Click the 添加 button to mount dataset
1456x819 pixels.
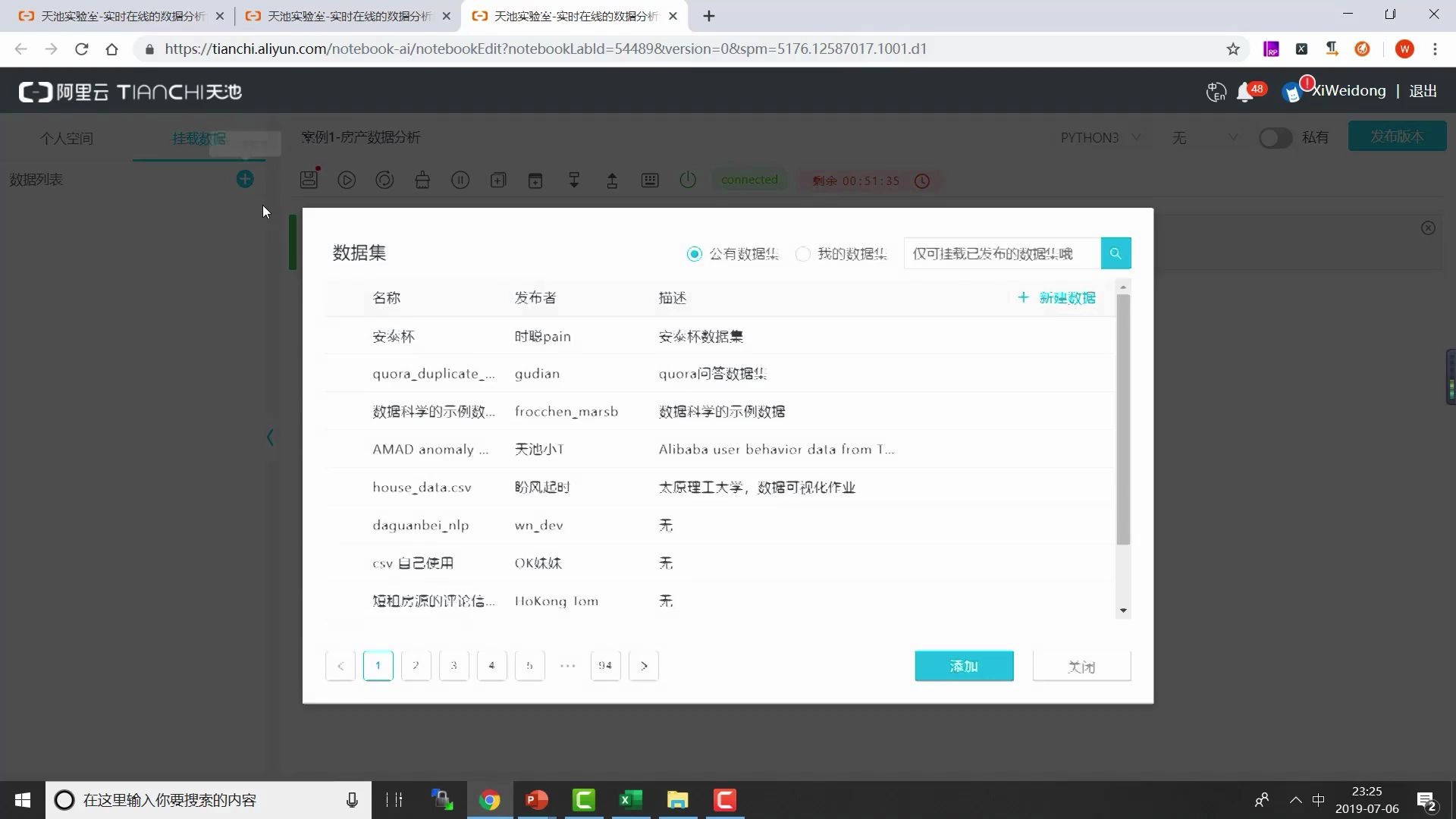click(963, 666)
